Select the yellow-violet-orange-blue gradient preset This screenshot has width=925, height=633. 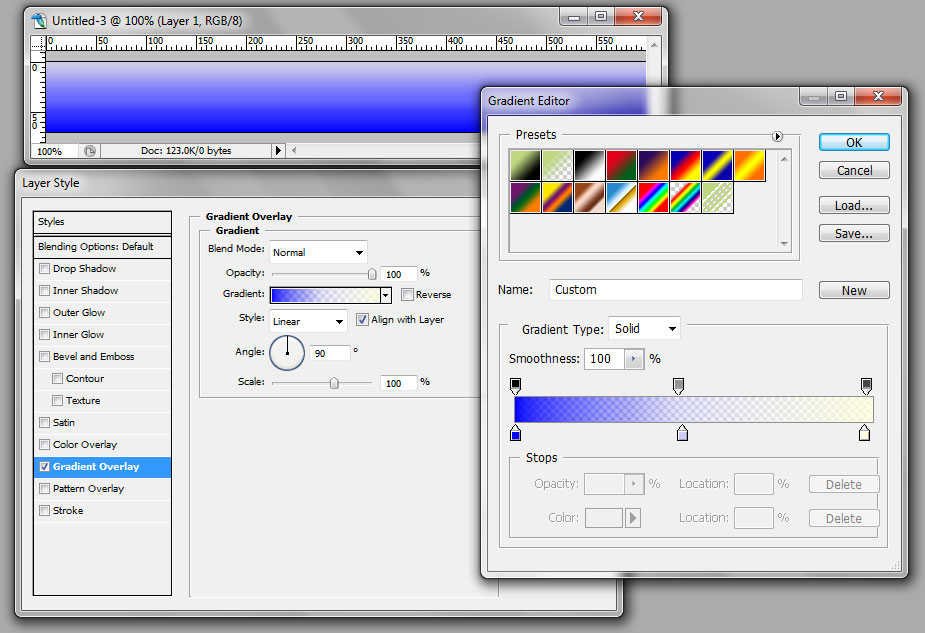(x=557, y=197)
